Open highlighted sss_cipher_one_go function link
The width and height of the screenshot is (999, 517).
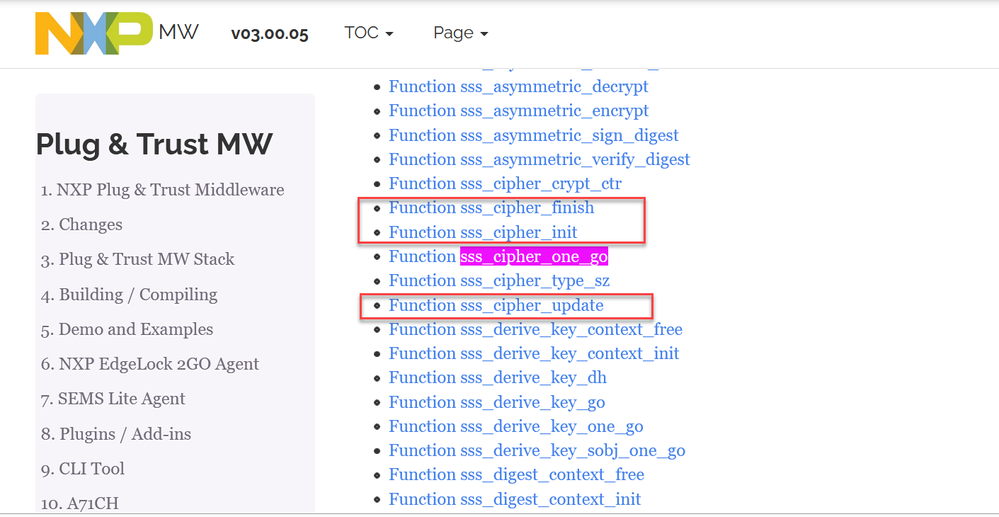tap(534, 257)
